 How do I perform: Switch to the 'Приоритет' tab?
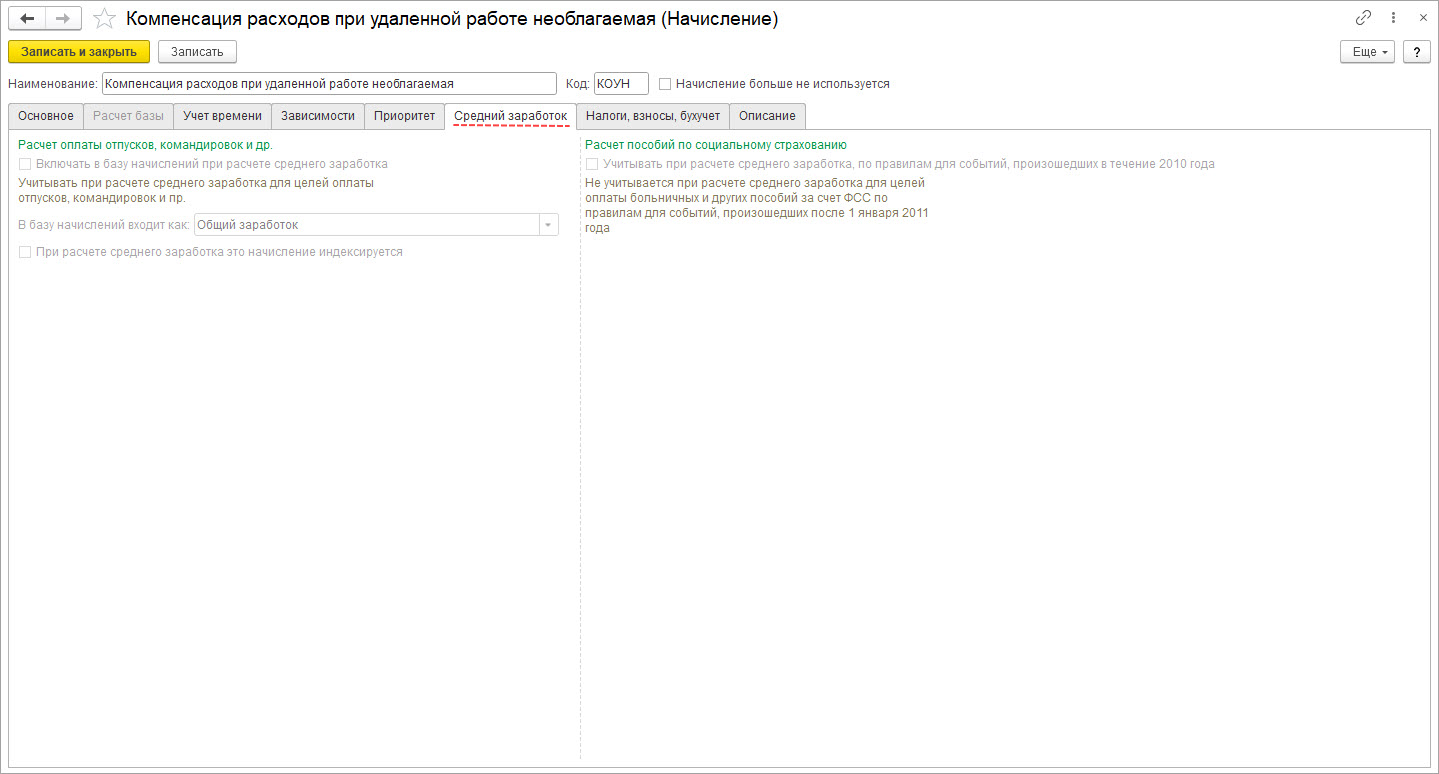[x=404, y=116]
